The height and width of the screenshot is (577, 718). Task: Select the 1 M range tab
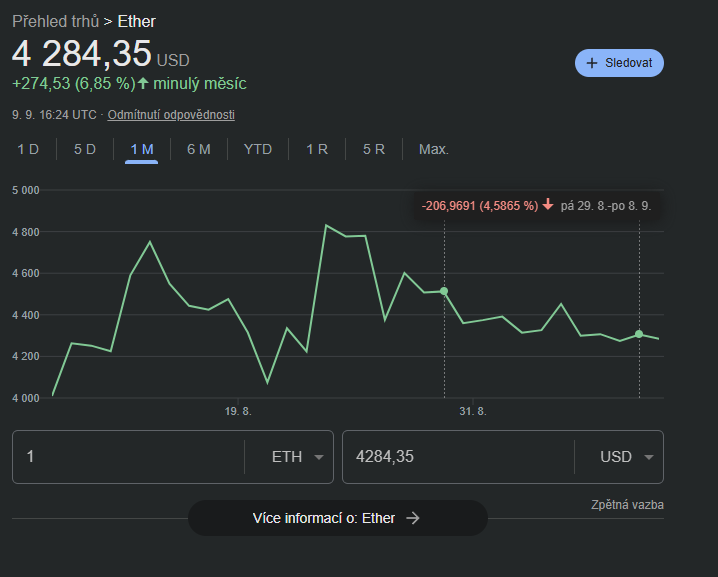pyautogui.click(x=141, y=149)
